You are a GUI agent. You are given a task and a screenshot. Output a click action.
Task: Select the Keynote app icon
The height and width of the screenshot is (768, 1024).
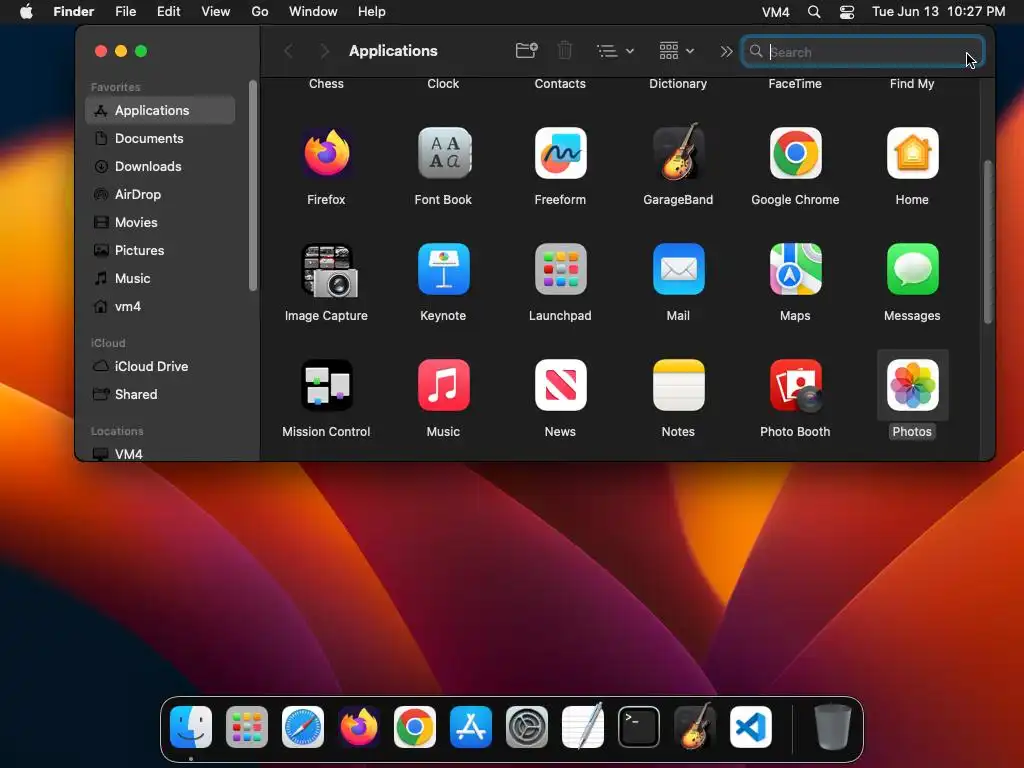[443, 269]
